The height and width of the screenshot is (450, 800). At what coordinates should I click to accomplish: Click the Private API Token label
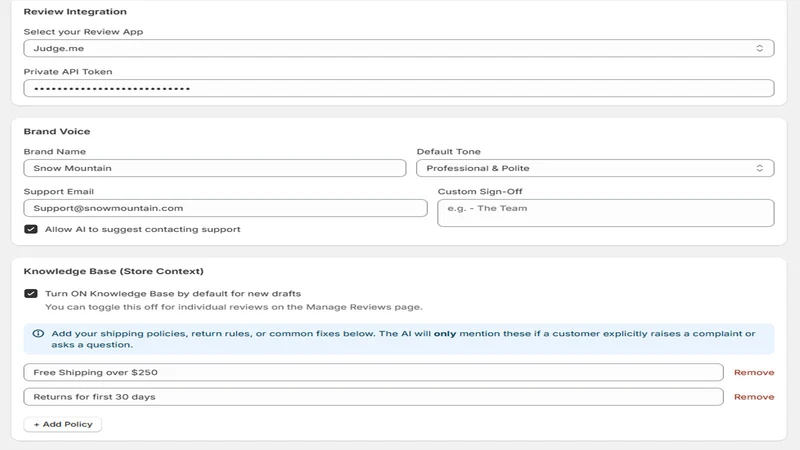click(x=68, y=72)
